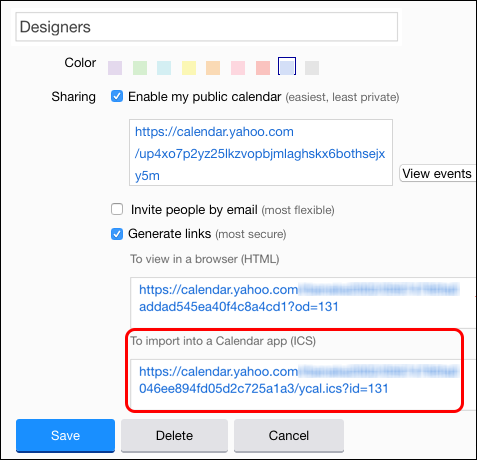Viewport: 477px width, 460px height.
Task: Click the selected blue color swatch
Action: [287, 66]
